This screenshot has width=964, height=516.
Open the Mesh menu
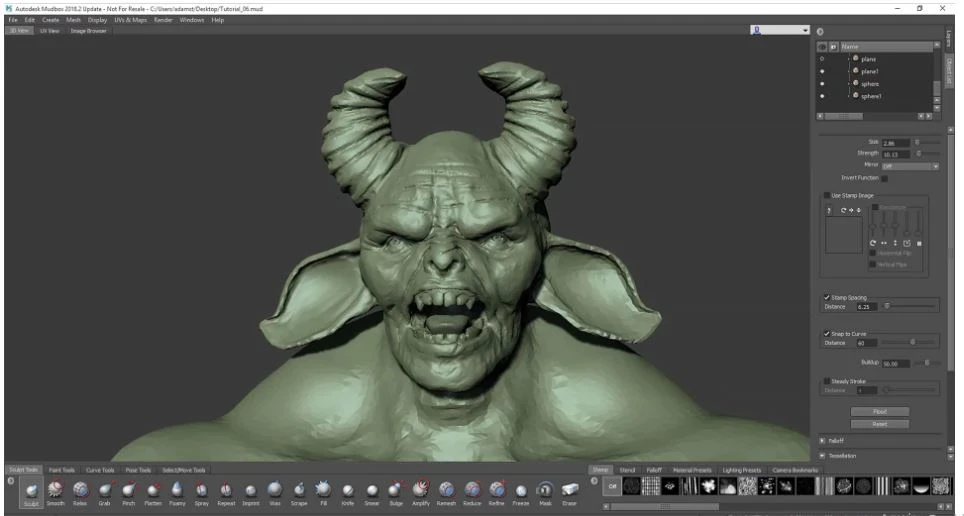[73, 20]
